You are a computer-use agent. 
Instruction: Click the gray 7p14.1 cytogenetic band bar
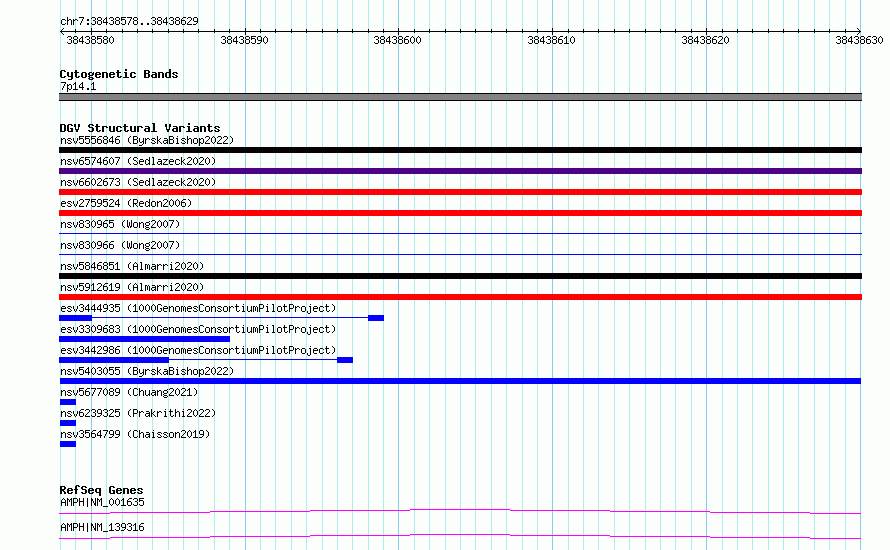[x=460, y=97]
